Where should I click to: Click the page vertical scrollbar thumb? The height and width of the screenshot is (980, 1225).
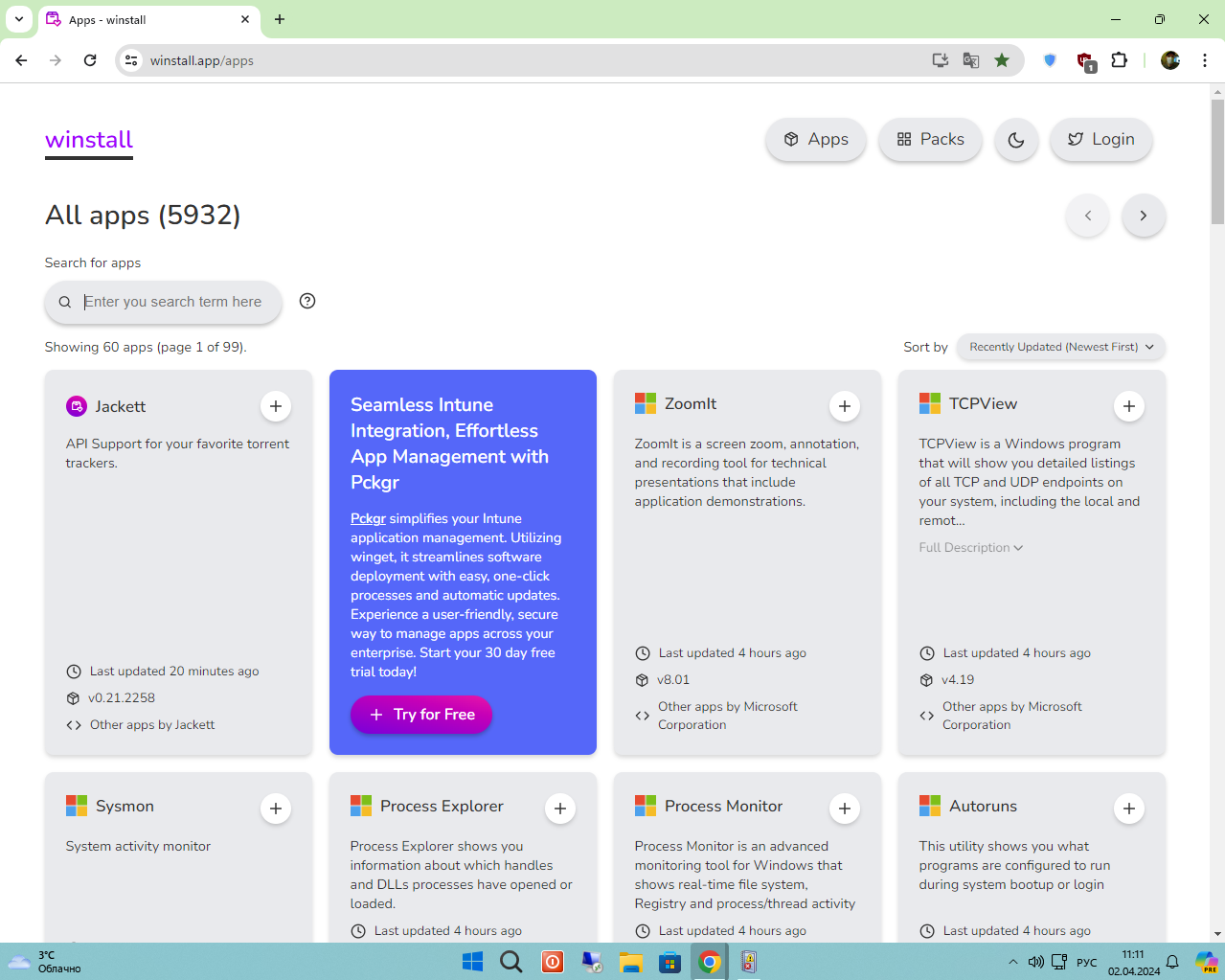click(x=1217, y=163)
